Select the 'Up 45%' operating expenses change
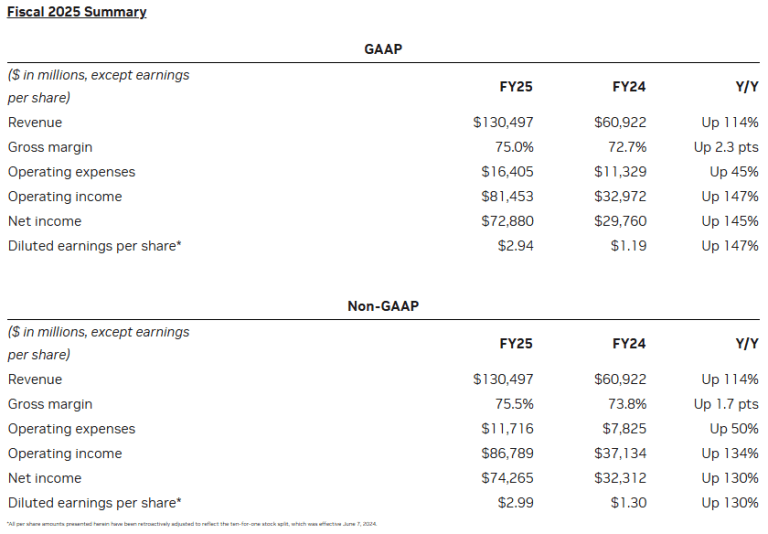 point(734,172)
